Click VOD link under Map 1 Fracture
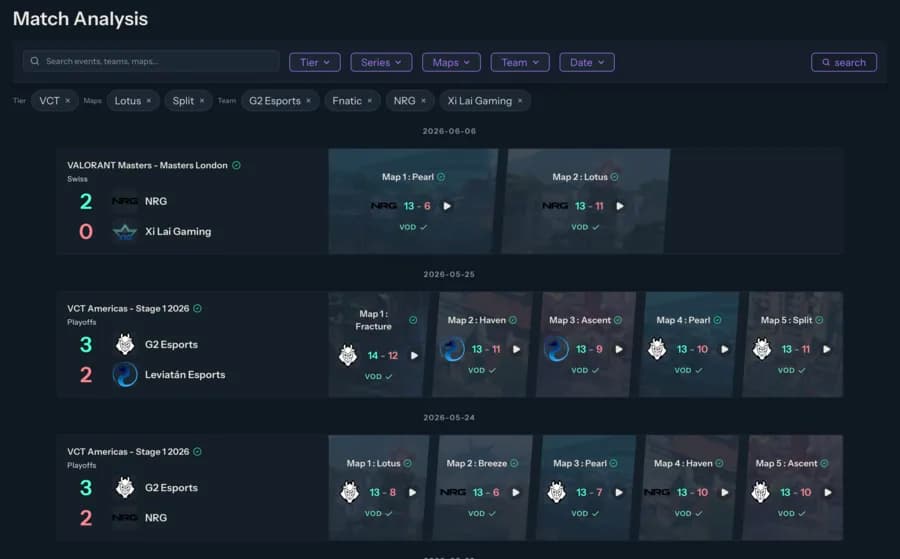Image resolution: width=900 pixels, height=559 pixels. [x=378, y=377]
